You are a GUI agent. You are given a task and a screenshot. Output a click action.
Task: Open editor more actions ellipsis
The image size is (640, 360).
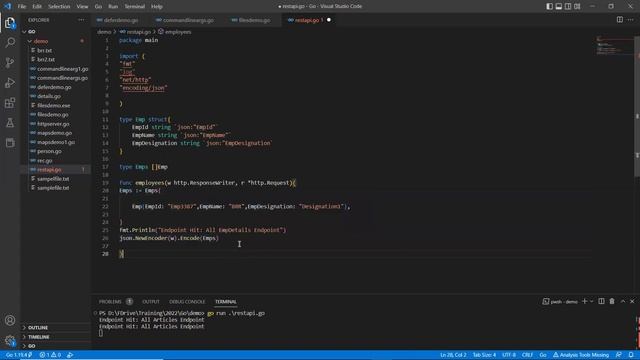(631, 20)
